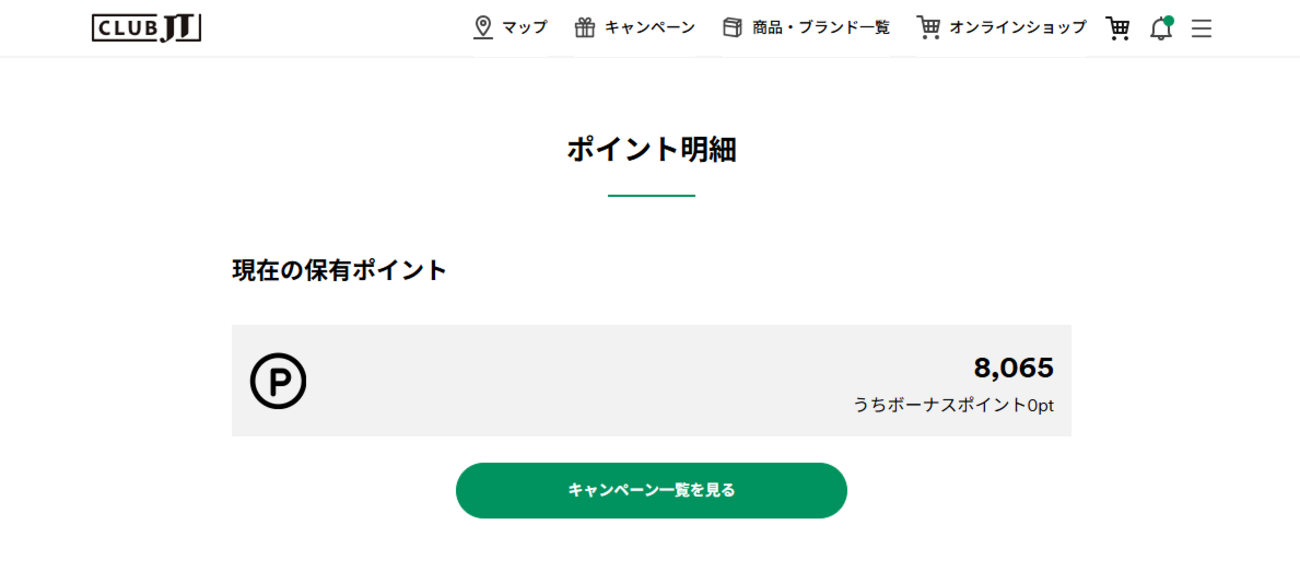Image resolution: width=1300 pixels, height=571 pixels.
Task: Select the キャンペーン menu label
Action: tap(650, 28)
